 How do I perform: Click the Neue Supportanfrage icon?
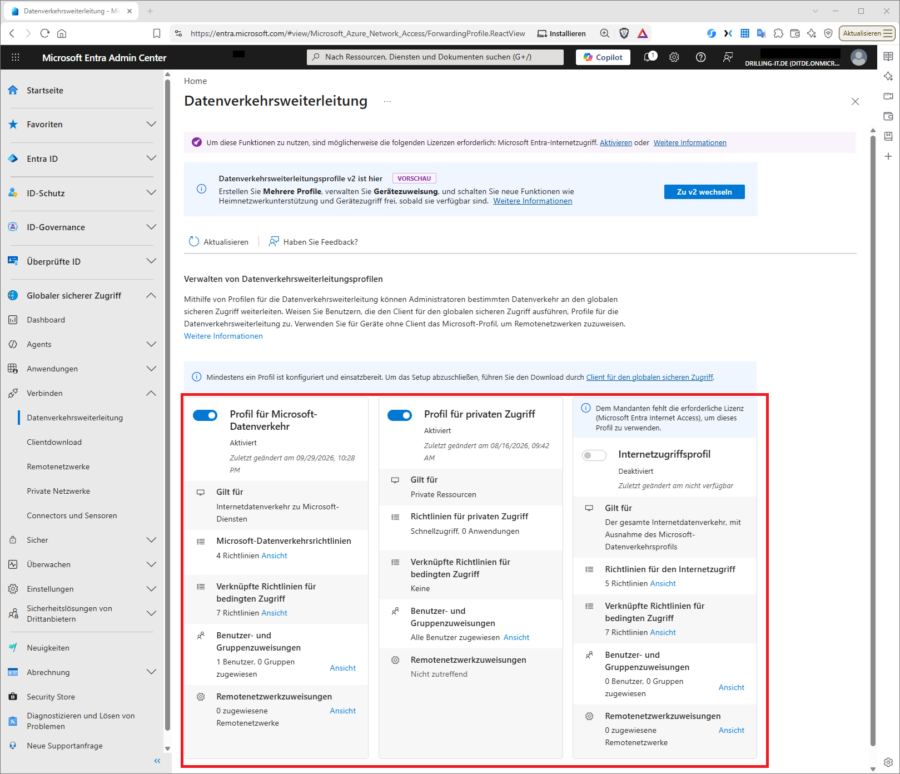pos(13,745)
